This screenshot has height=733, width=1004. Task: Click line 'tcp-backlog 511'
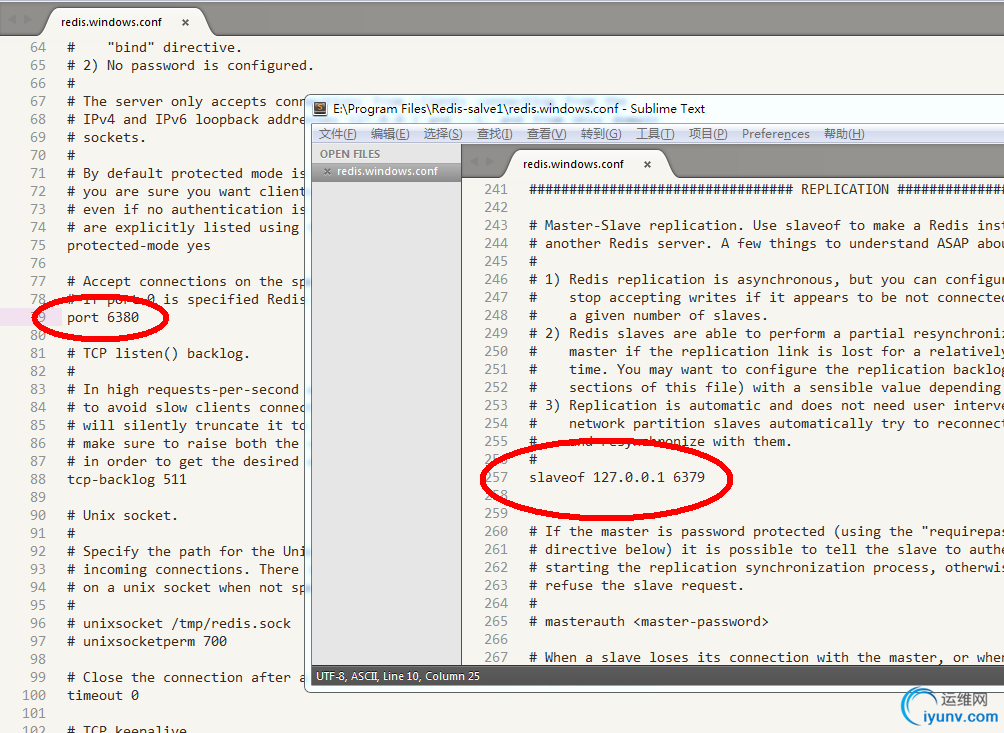point(126,479)
